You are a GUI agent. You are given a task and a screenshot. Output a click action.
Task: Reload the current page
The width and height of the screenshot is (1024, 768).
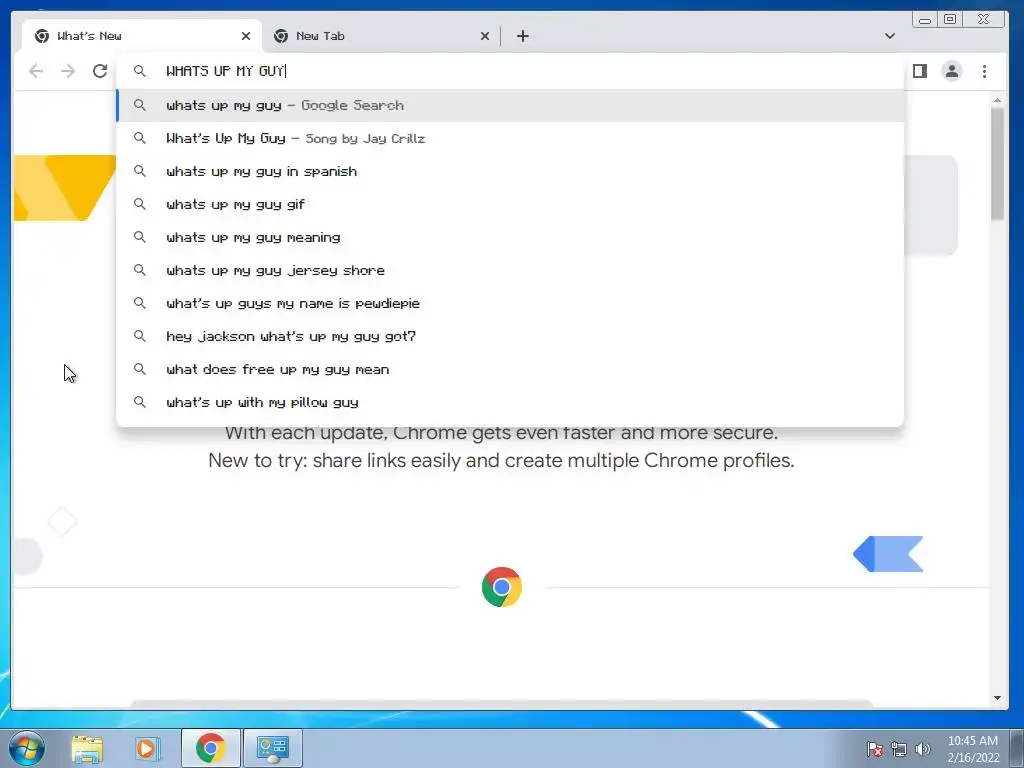(100, 71)
